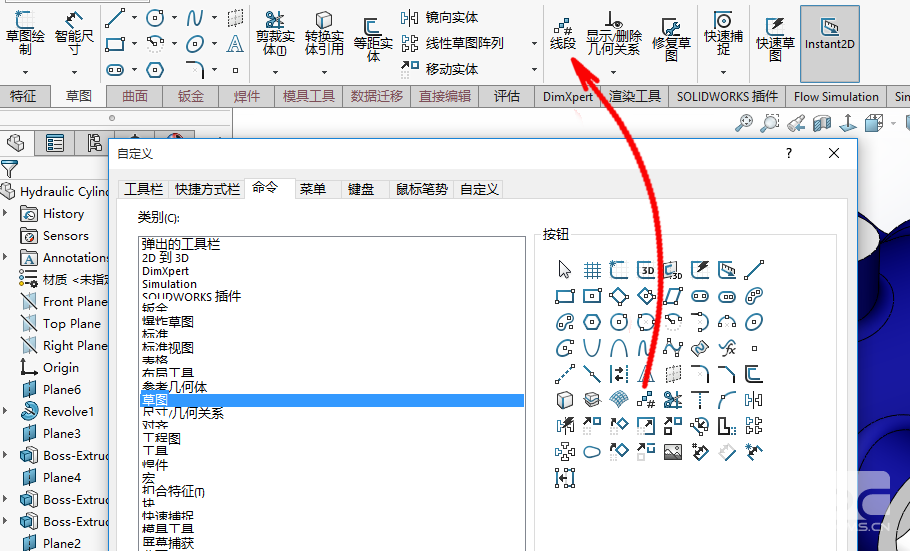Select the Select cursor icon in dialog grid
This screenshot has width=910, height=551.
point(565,270)
